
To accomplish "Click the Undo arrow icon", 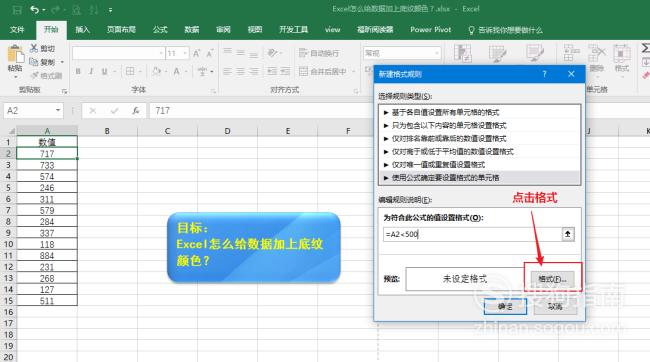I will click(x=34, y=10).
